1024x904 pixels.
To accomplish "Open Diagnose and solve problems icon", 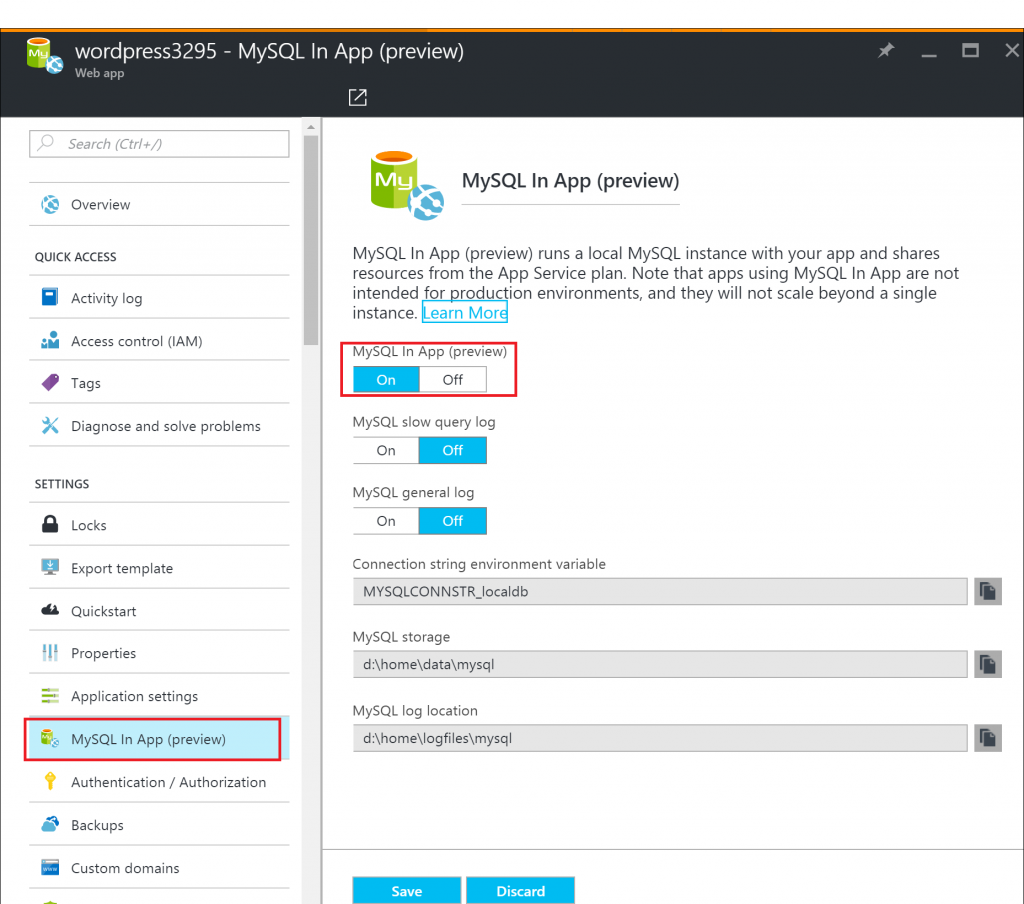I will 48,426.
